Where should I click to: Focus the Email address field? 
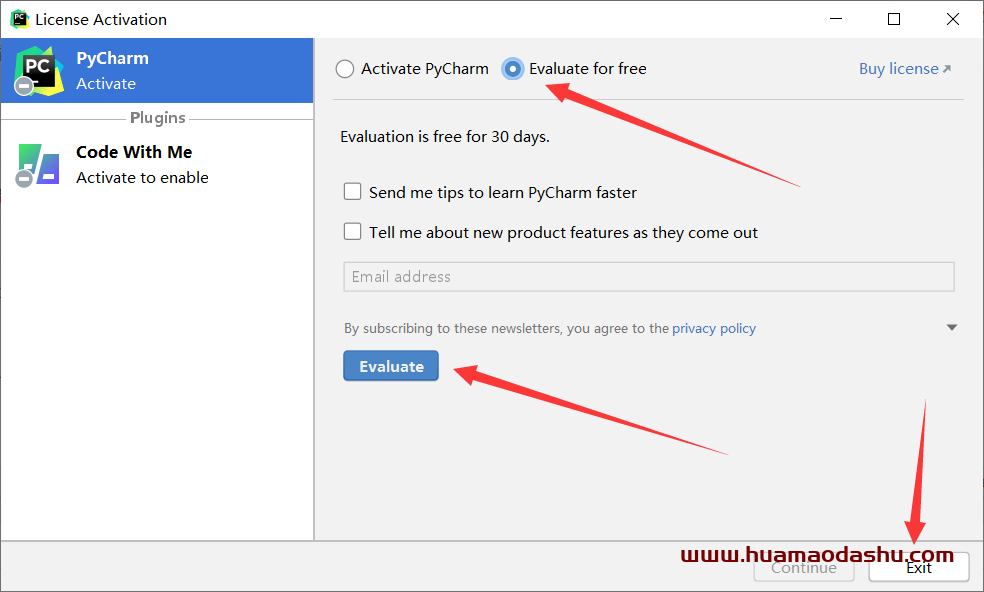pos(649,277)
